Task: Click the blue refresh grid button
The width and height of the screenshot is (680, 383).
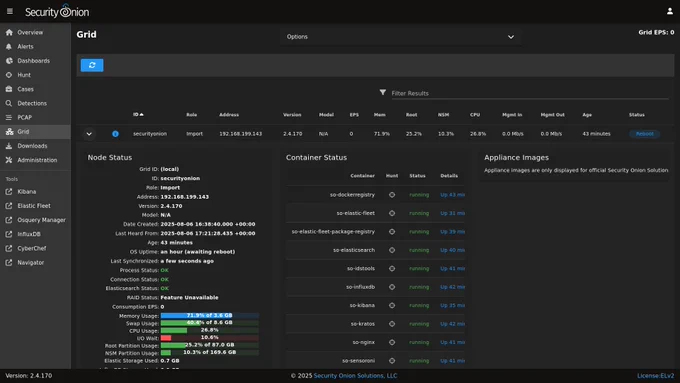Action: point(92,65)
